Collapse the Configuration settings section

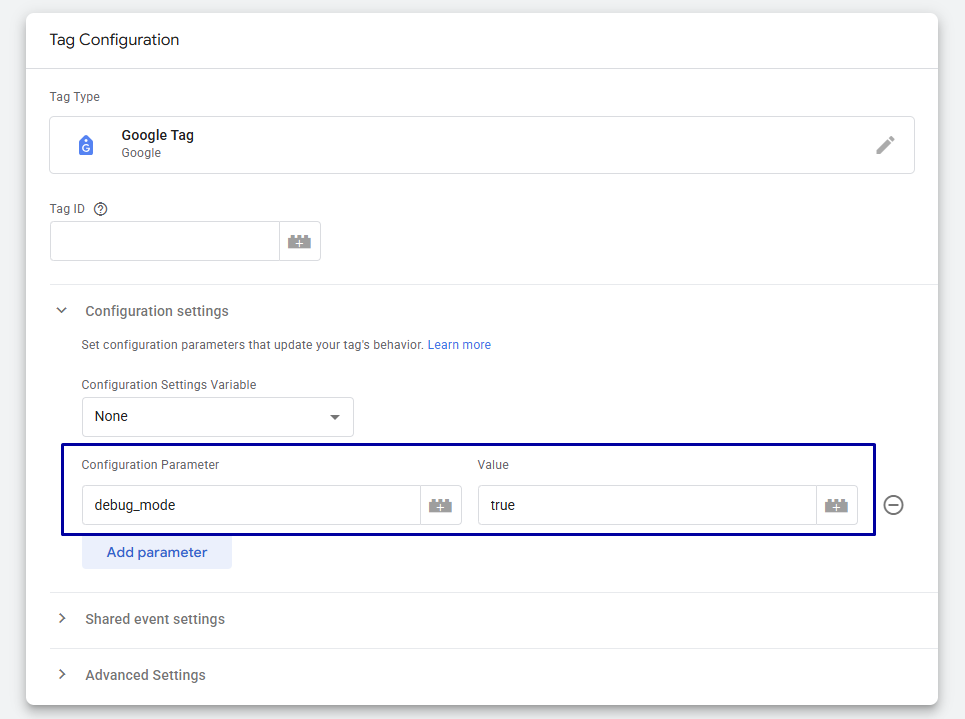[x=62, y=311]
